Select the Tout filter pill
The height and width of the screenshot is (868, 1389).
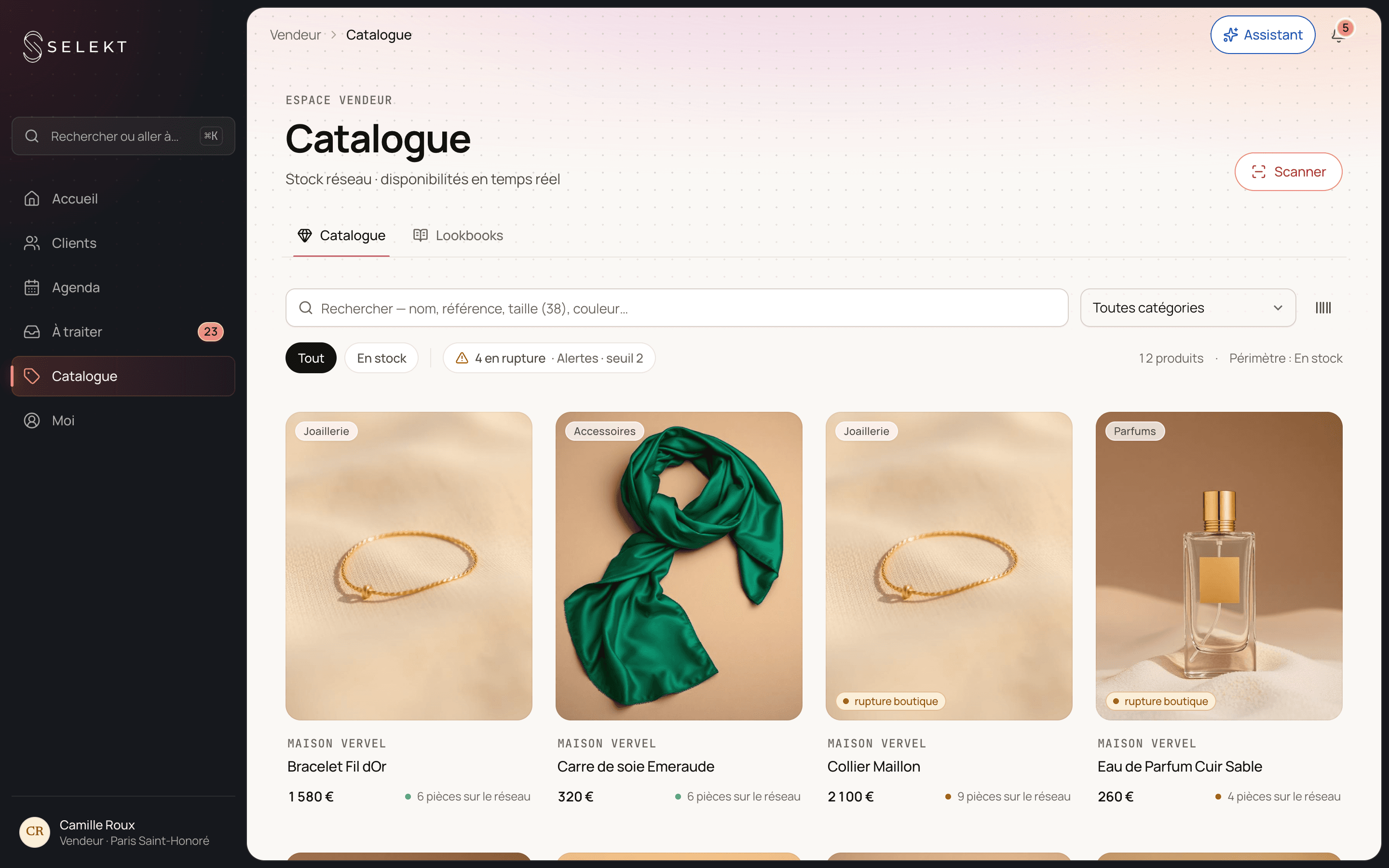point(311,358)
